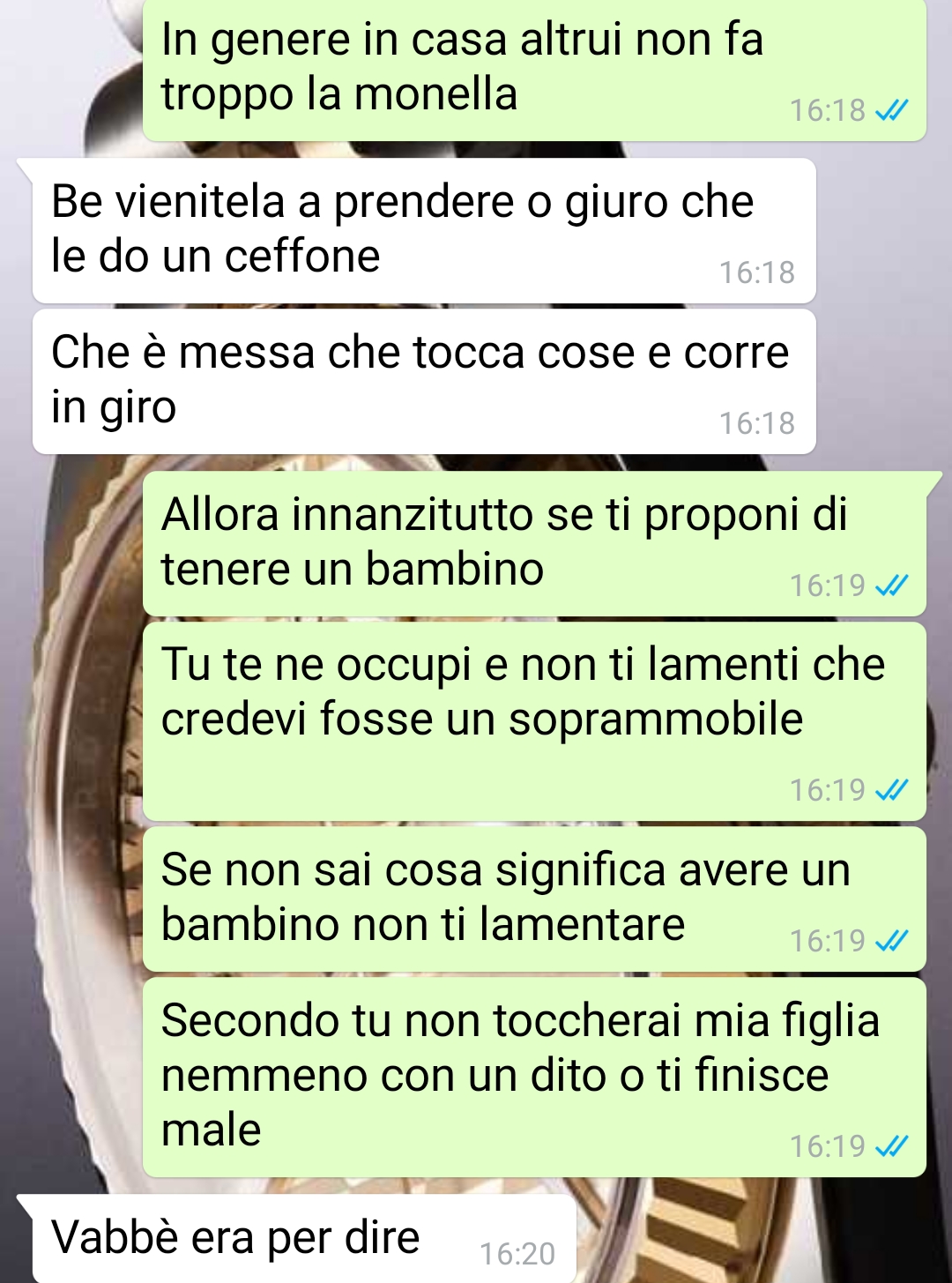Select the 'Be vienitela a prendere' message bubble

pos(424,230)
